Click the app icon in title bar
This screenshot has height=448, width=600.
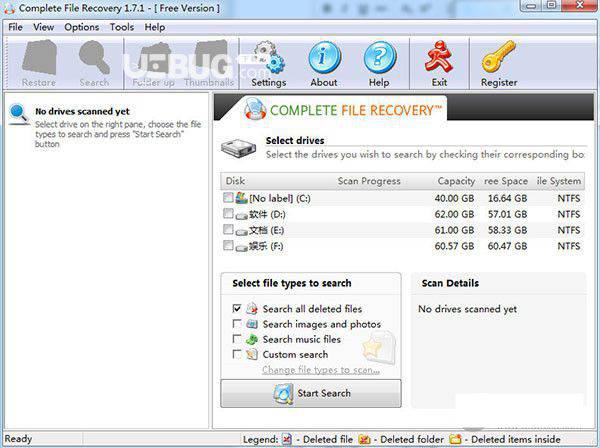click(x=9, y=8)
